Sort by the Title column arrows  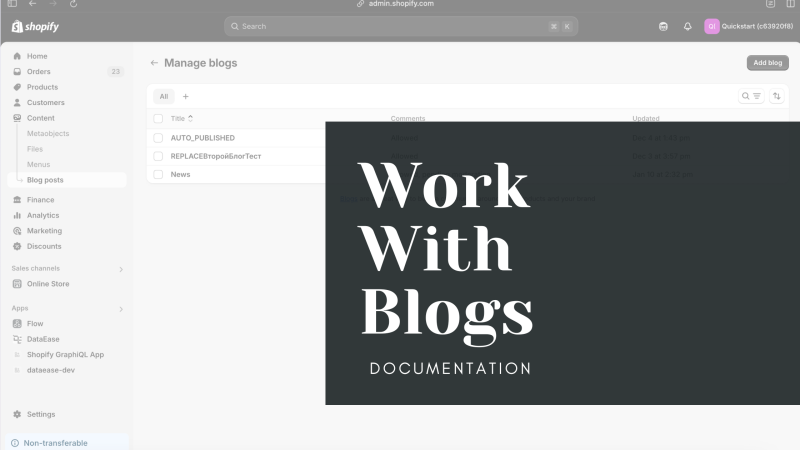point(190,118)
